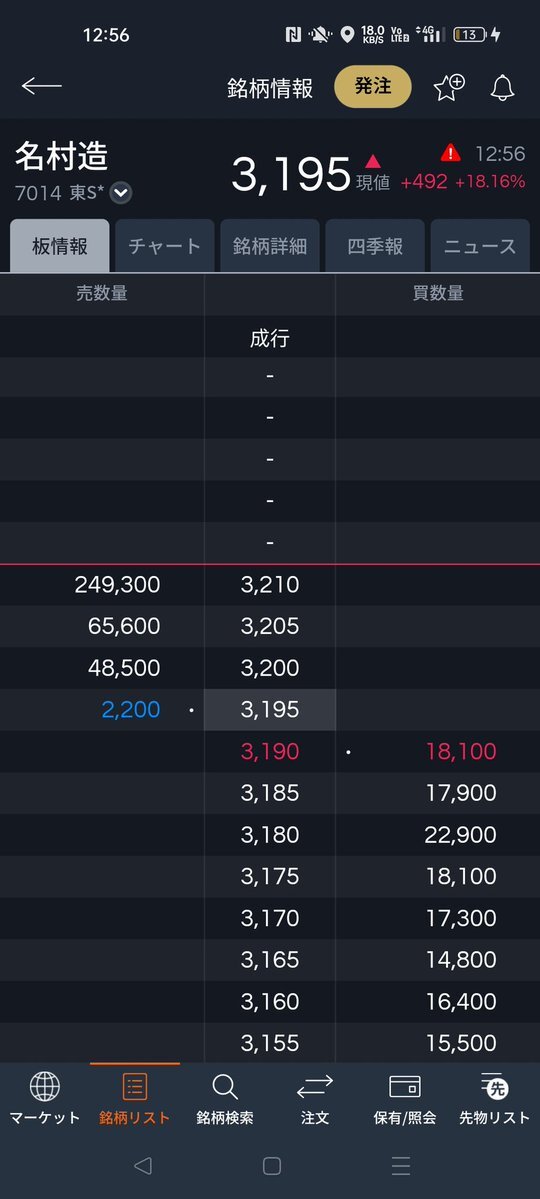
Task: Open マーケット globe icon
Action: (44, 1086)
